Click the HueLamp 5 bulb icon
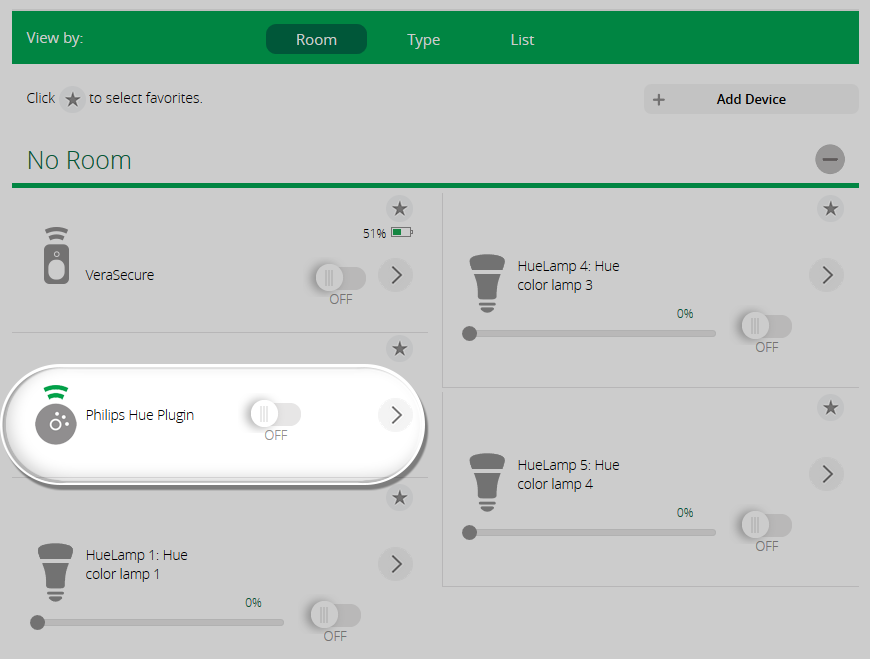 (x=487, y=483)
